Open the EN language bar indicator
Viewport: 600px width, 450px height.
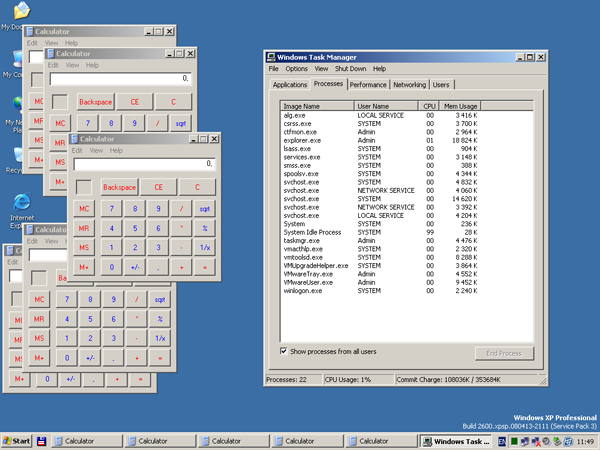502,441
